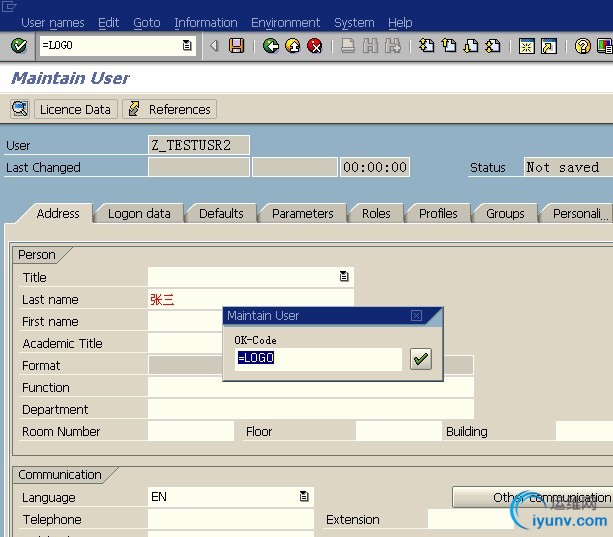The image size is (613, 537).
Task: Confirm the OK-Code dialog with the checkmark
Action: tap(421, 359)
